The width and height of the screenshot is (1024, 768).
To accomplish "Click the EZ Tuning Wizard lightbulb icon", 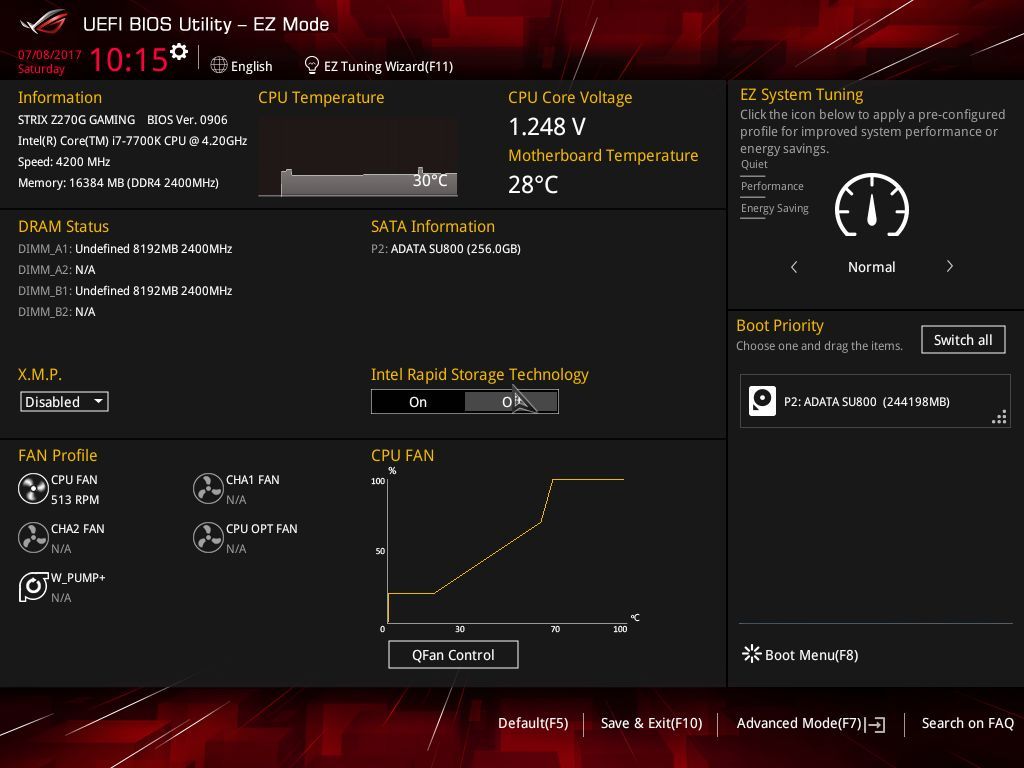I will click(312, 65).
